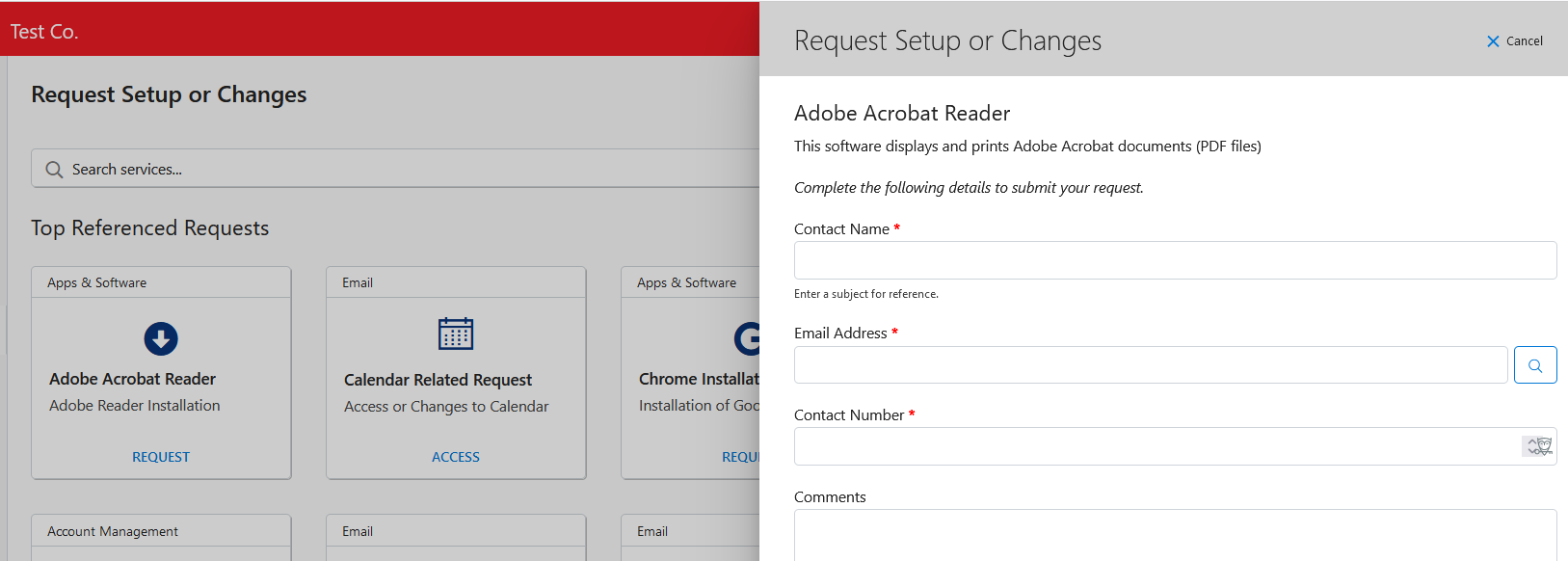1568x561 pixels.
Task: Click the panel's Adobe Acrobat Reader heading
Action: click(x=902, y=114)
